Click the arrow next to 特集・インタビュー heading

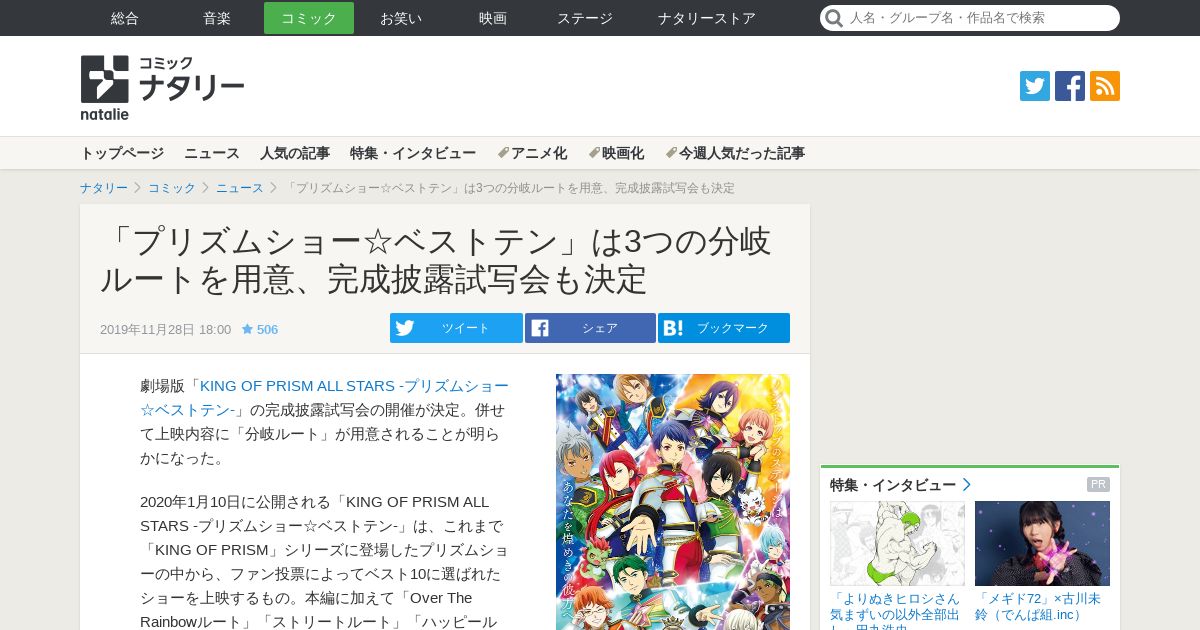(x=966, y=485)
